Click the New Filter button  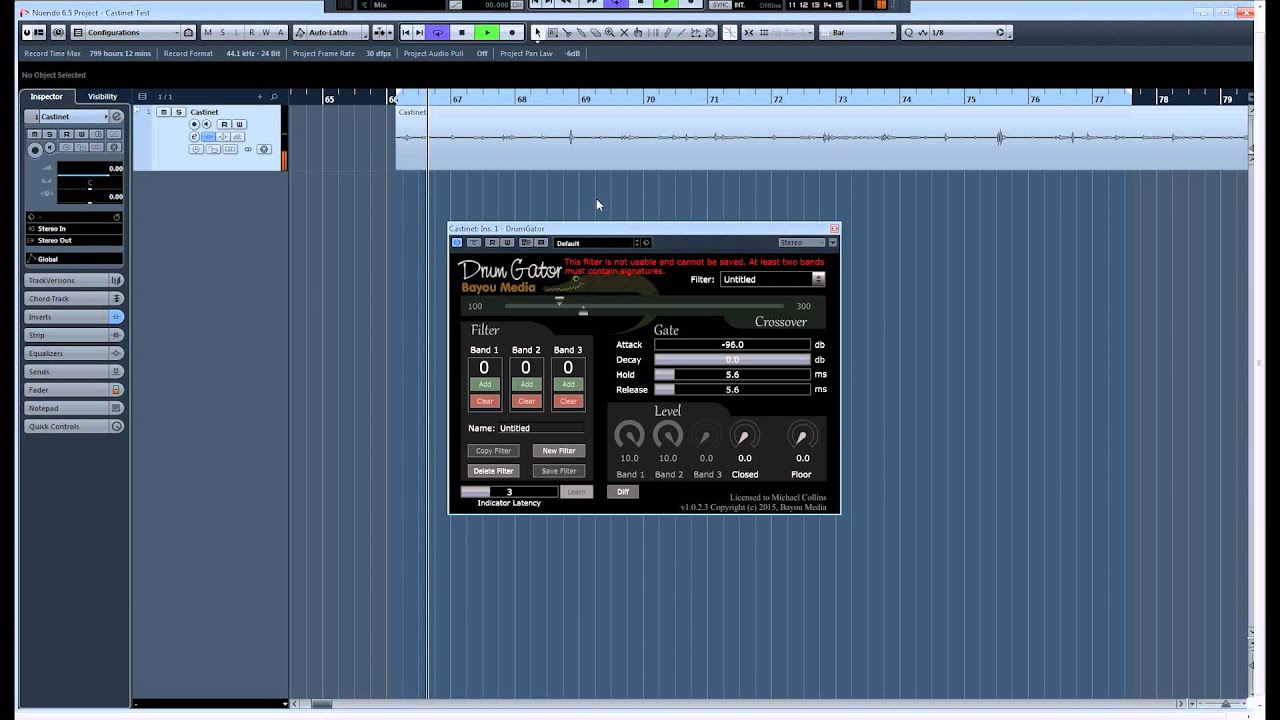[x=559, y=451]
